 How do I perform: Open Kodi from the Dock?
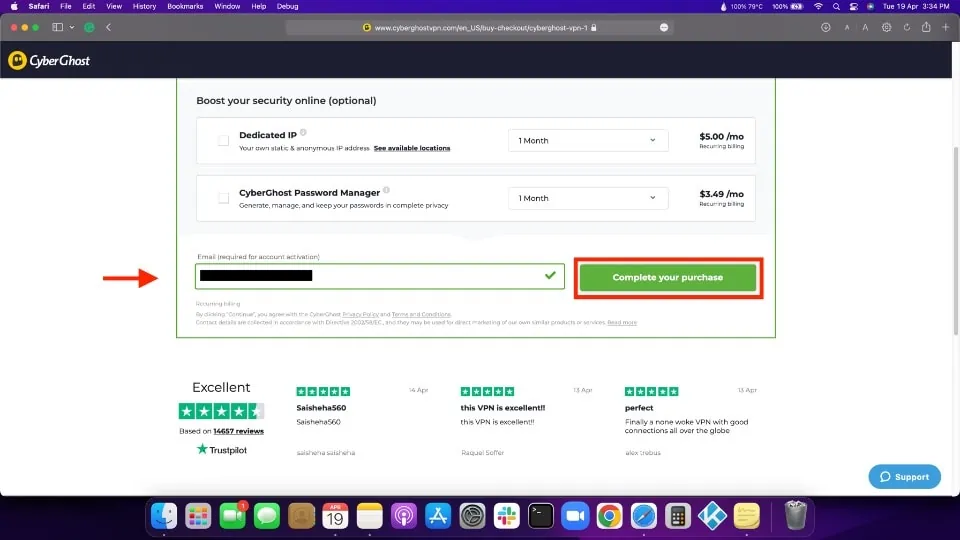tap(713, 516)
